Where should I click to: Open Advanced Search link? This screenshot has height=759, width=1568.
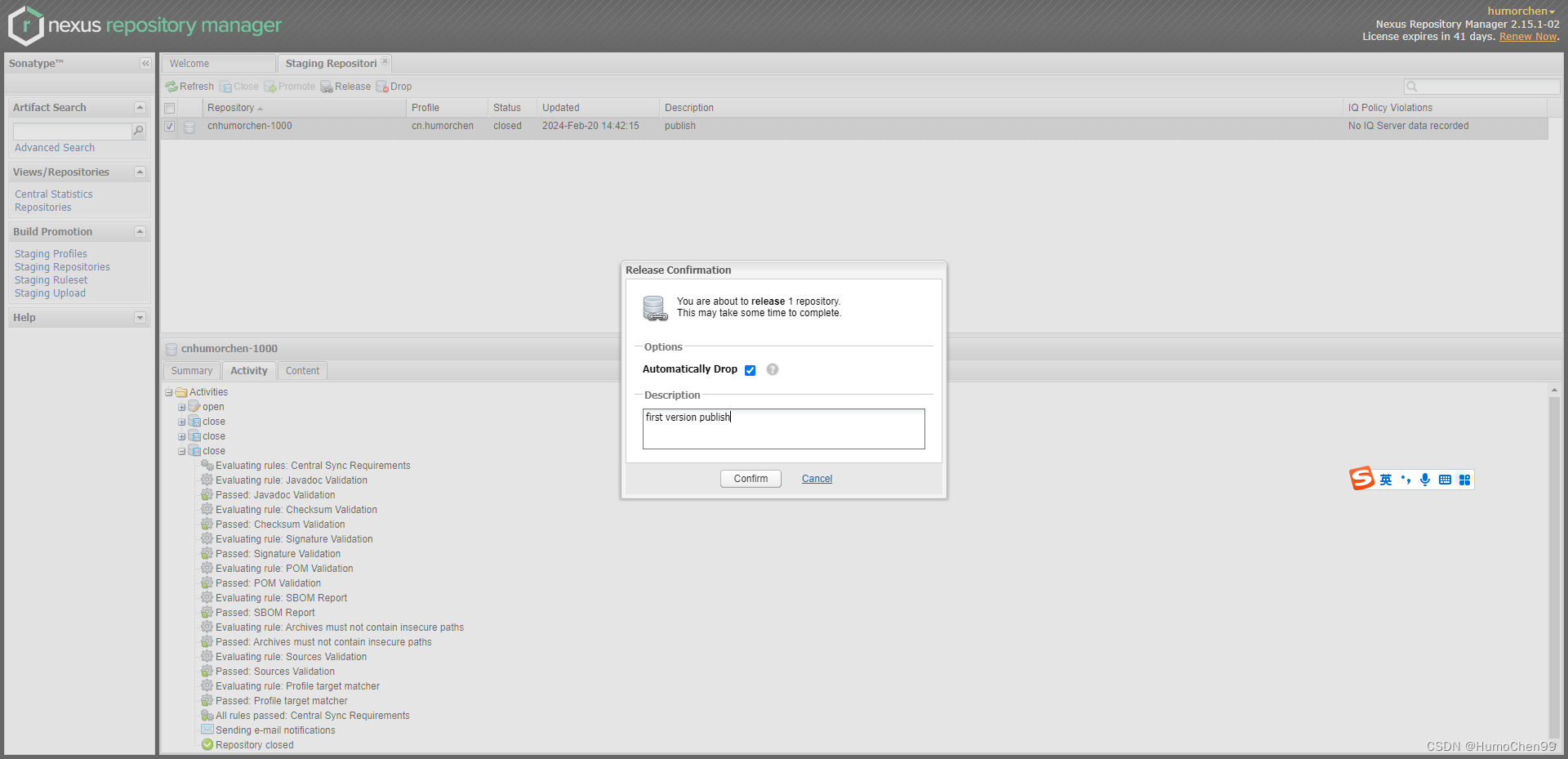click(55, 148)
